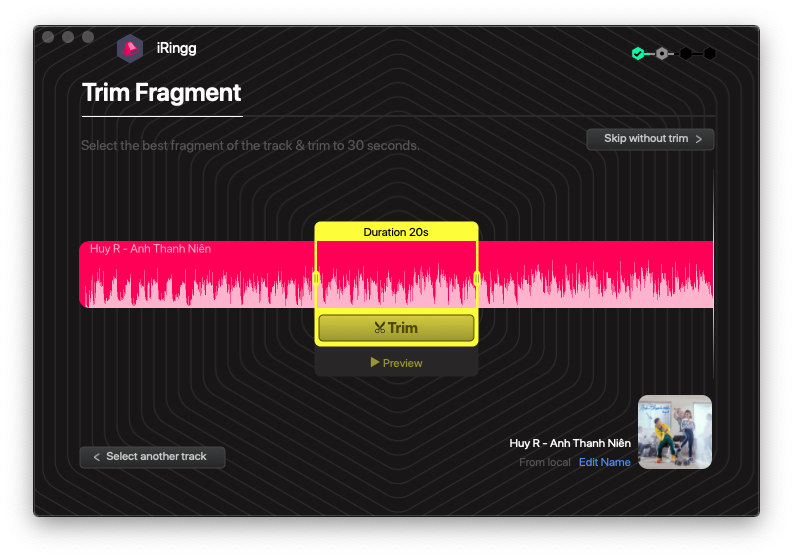Click the last black step hexagon
The image size is (793, 558).
(710, 53)
